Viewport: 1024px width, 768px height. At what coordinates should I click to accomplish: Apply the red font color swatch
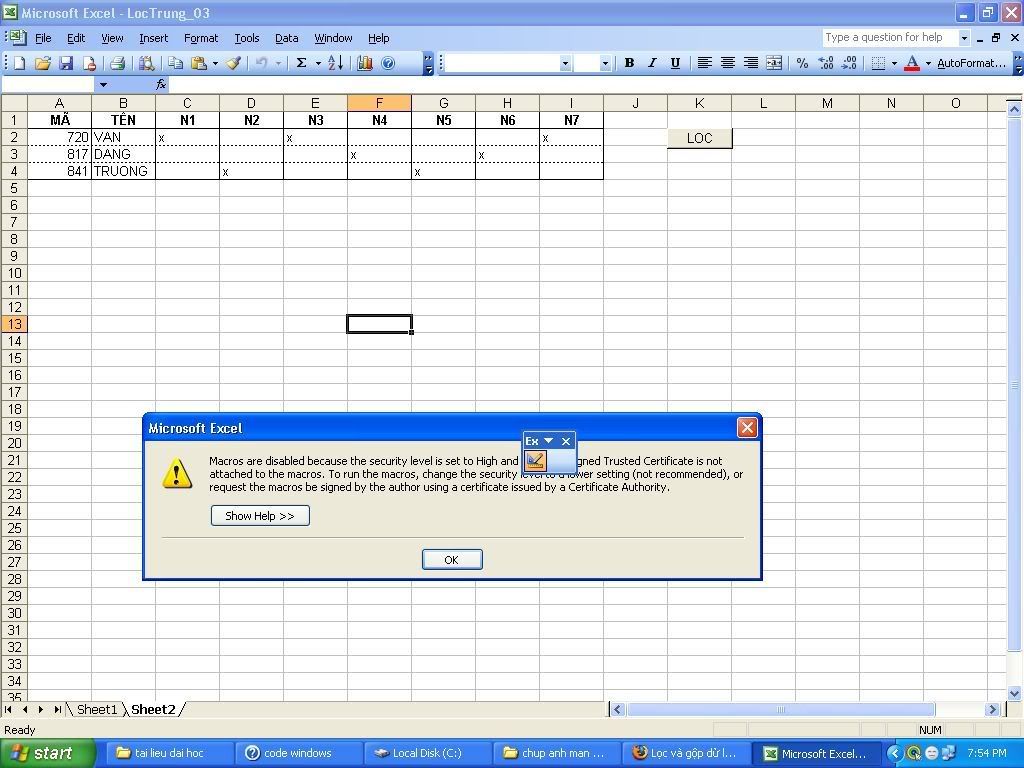point(912,63)
